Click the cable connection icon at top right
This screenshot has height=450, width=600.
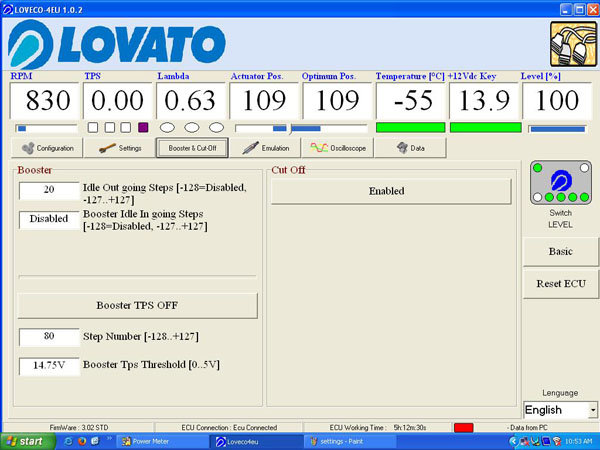pos(570,42)
